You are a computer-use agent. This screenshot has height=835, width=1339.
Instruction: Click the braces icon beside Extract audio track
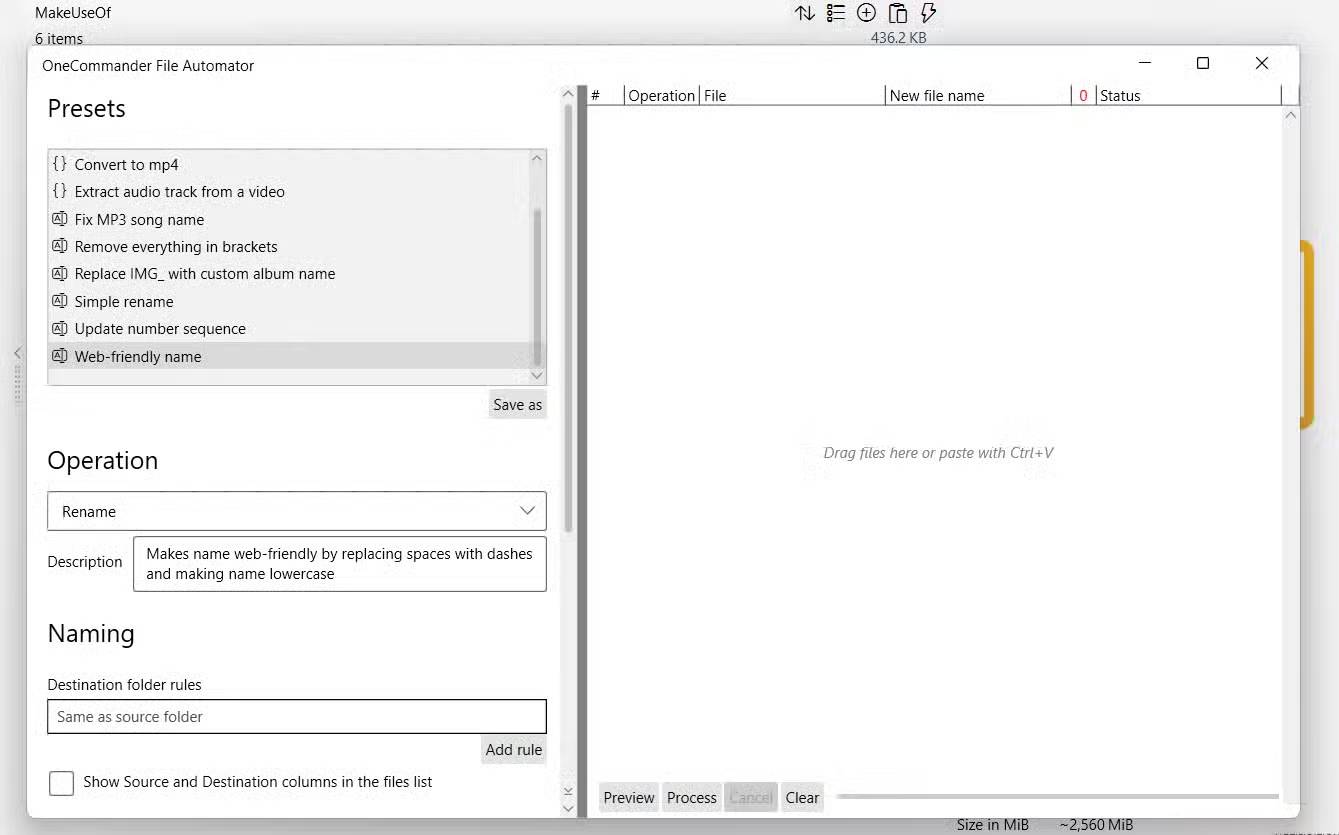[x=60, y=191]
